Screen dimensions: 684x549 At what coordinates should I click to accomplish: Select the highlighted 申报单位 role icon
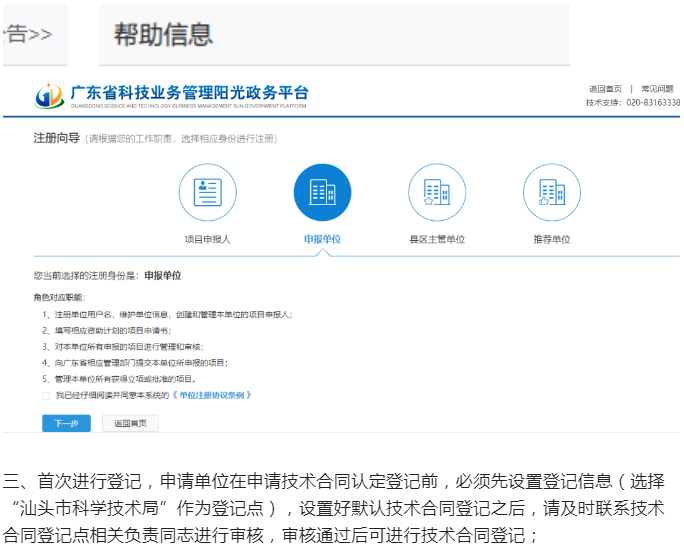(322, 192)
